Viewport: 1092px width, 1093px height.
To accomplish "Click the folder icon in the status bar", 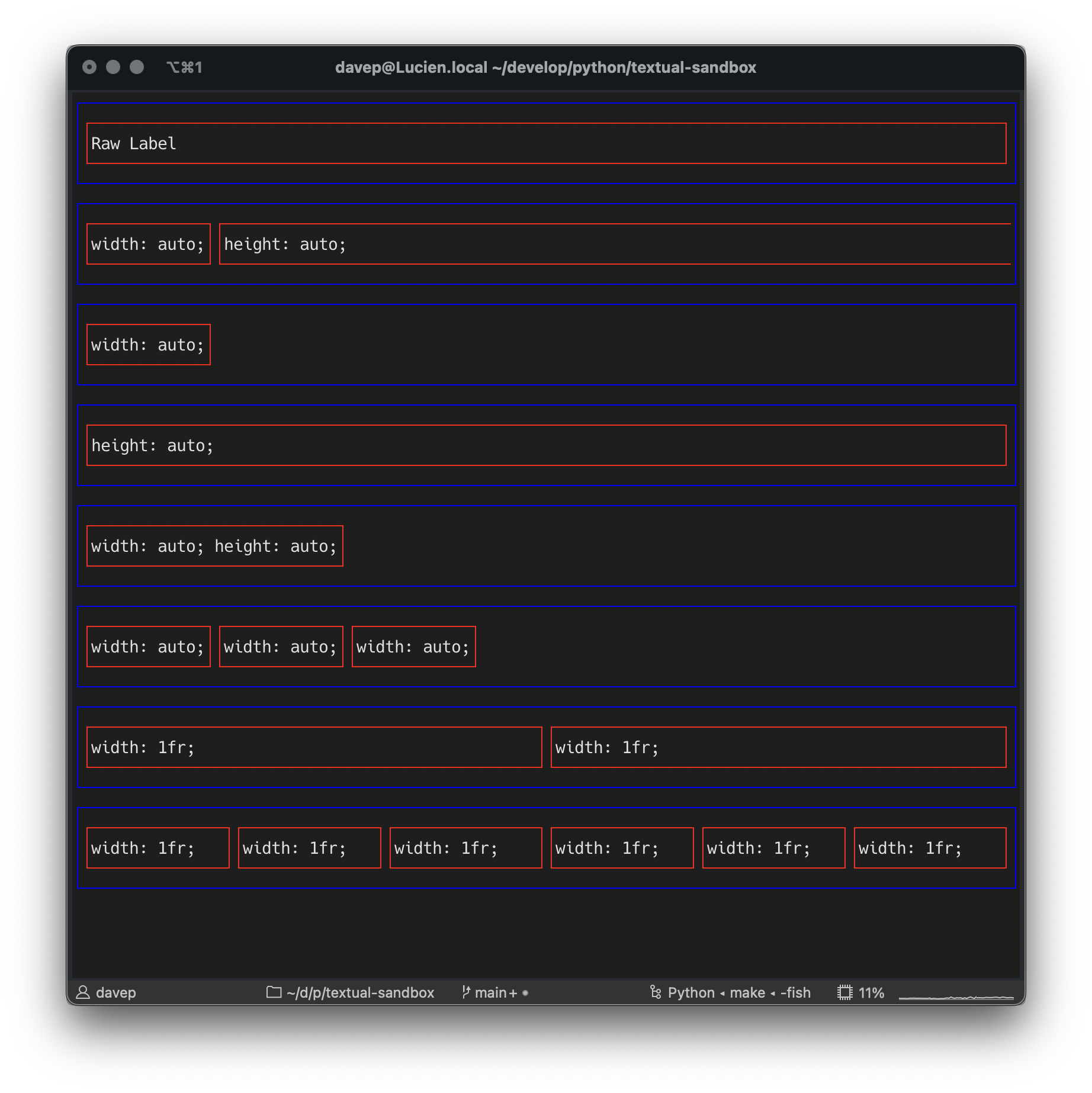I will click(x=274, y=992).
